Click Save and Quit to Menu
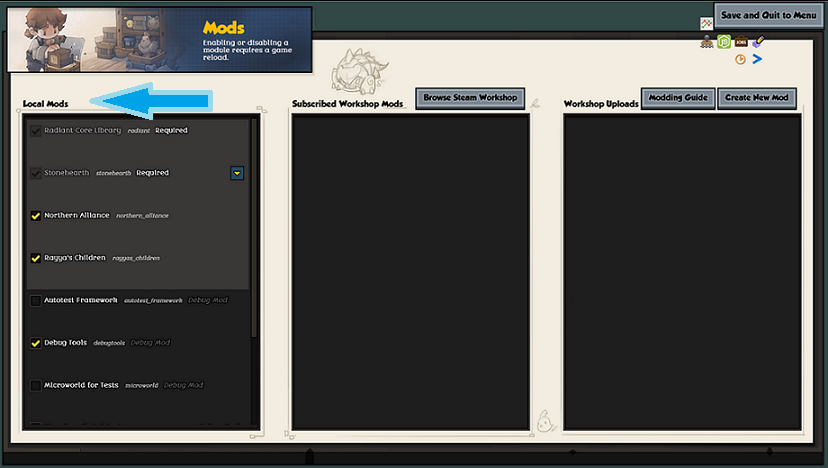The width and height of the screenshot is (828, 468). coord(769,16)
